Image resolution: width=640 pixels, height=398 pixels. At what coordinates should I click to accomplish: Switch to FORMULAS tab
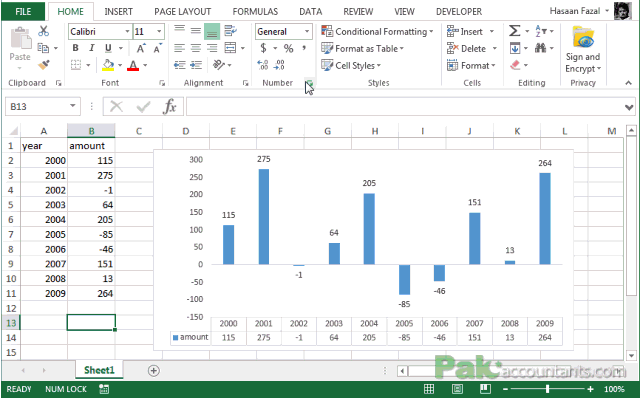click(x=255, y=11)
